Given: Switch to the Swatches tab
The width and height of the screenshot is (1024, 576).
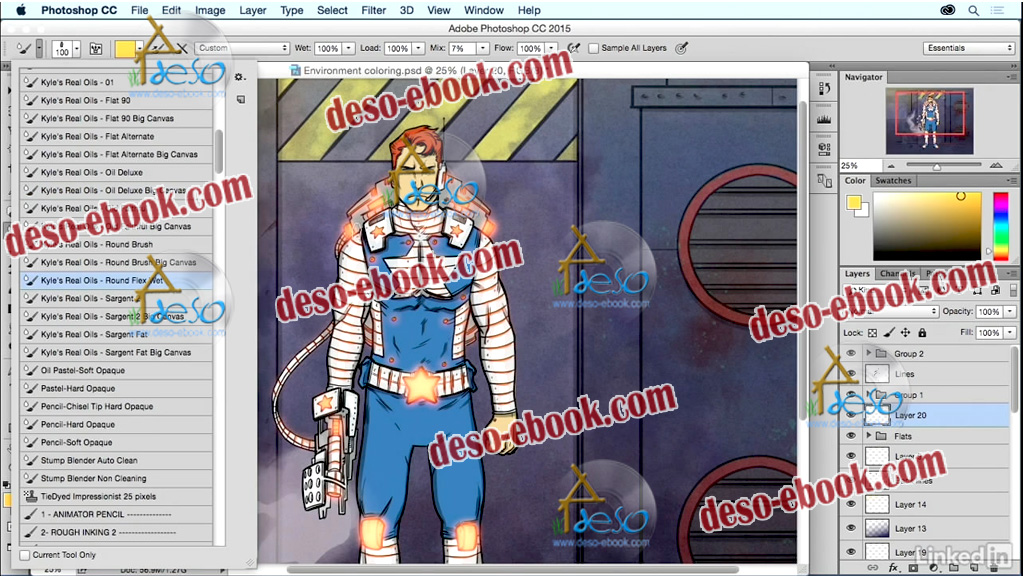Looking at the screenshot, I should tap(893, 181).
